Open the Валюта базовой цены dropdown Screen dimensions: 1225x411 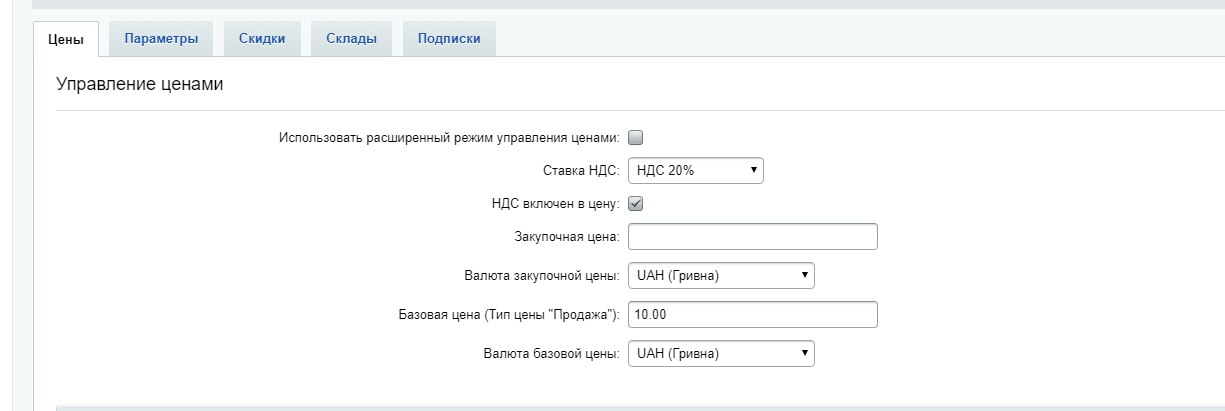click(x=720, y=353)
